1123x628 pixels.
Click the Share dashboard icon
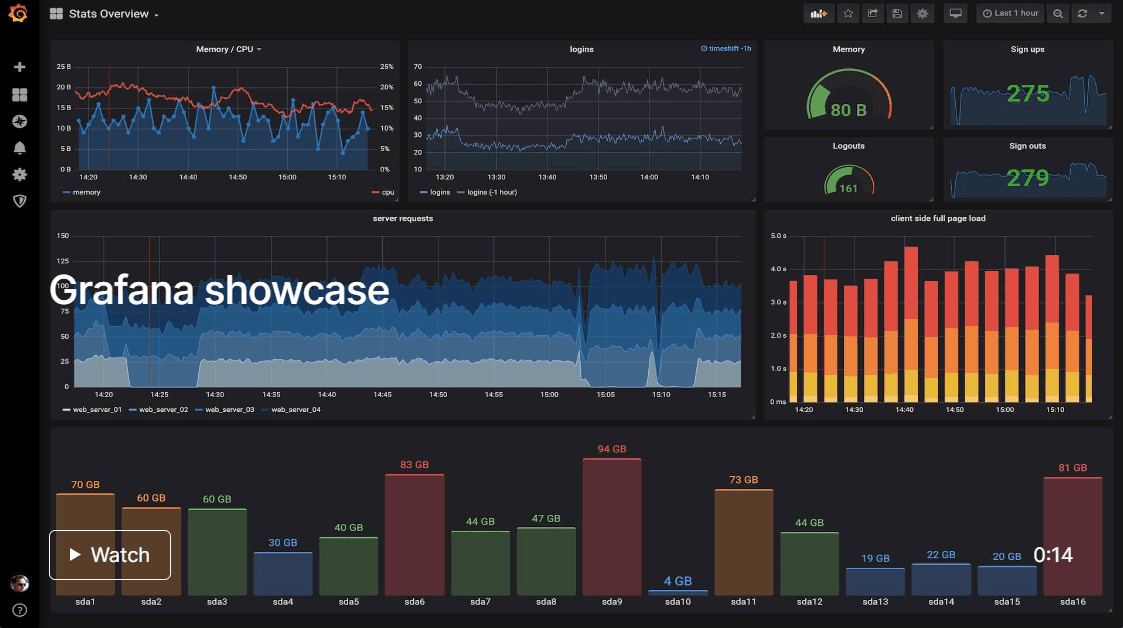point(872,14)
